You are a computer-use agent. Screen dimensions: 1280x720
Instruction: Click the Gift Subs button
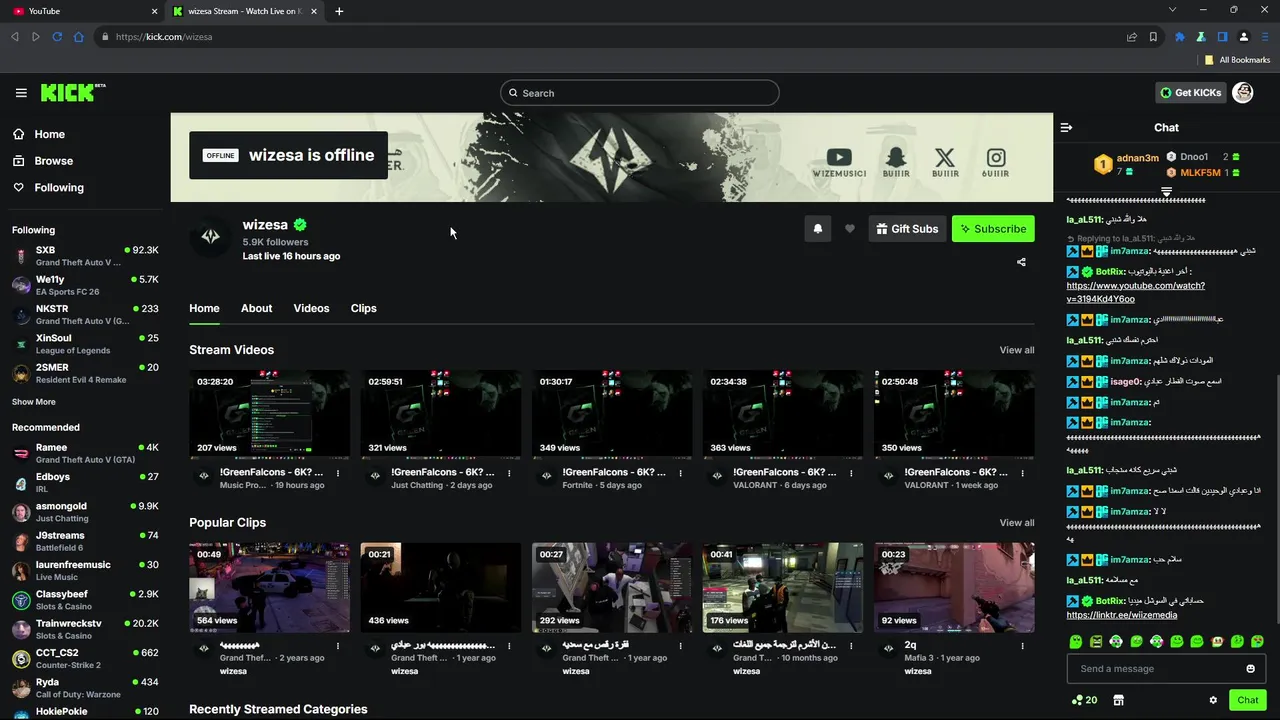[907, 229]
